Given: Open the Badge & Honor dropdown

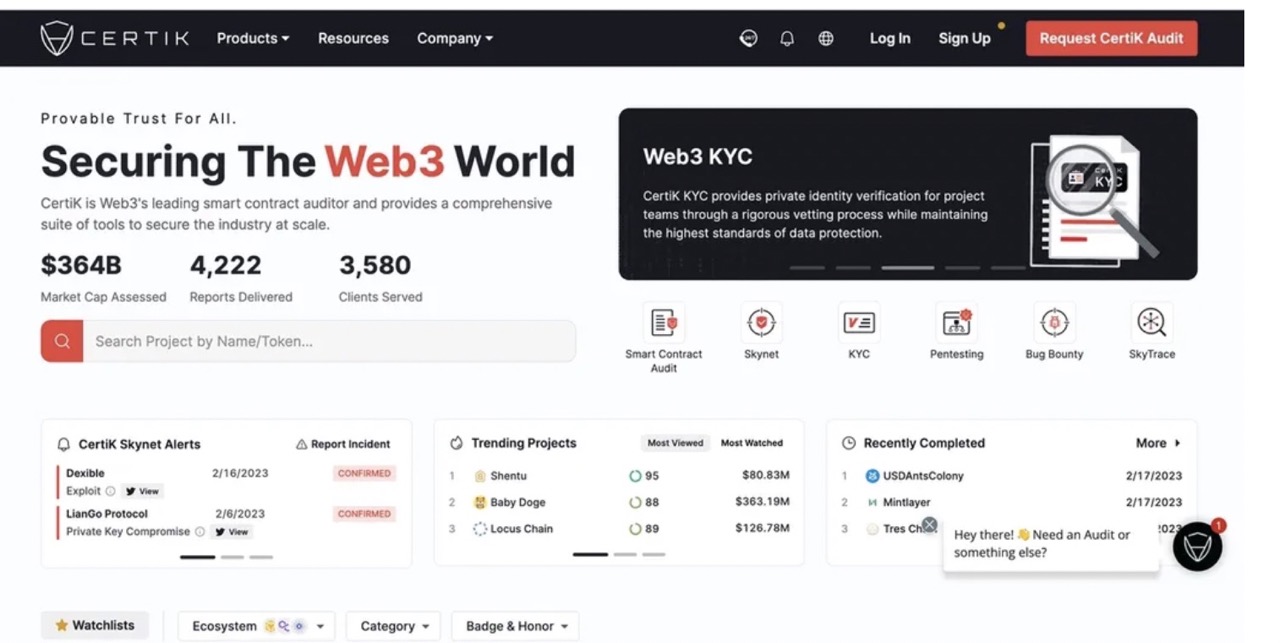Looking at the screenshot, I should (x=515, y=625).
